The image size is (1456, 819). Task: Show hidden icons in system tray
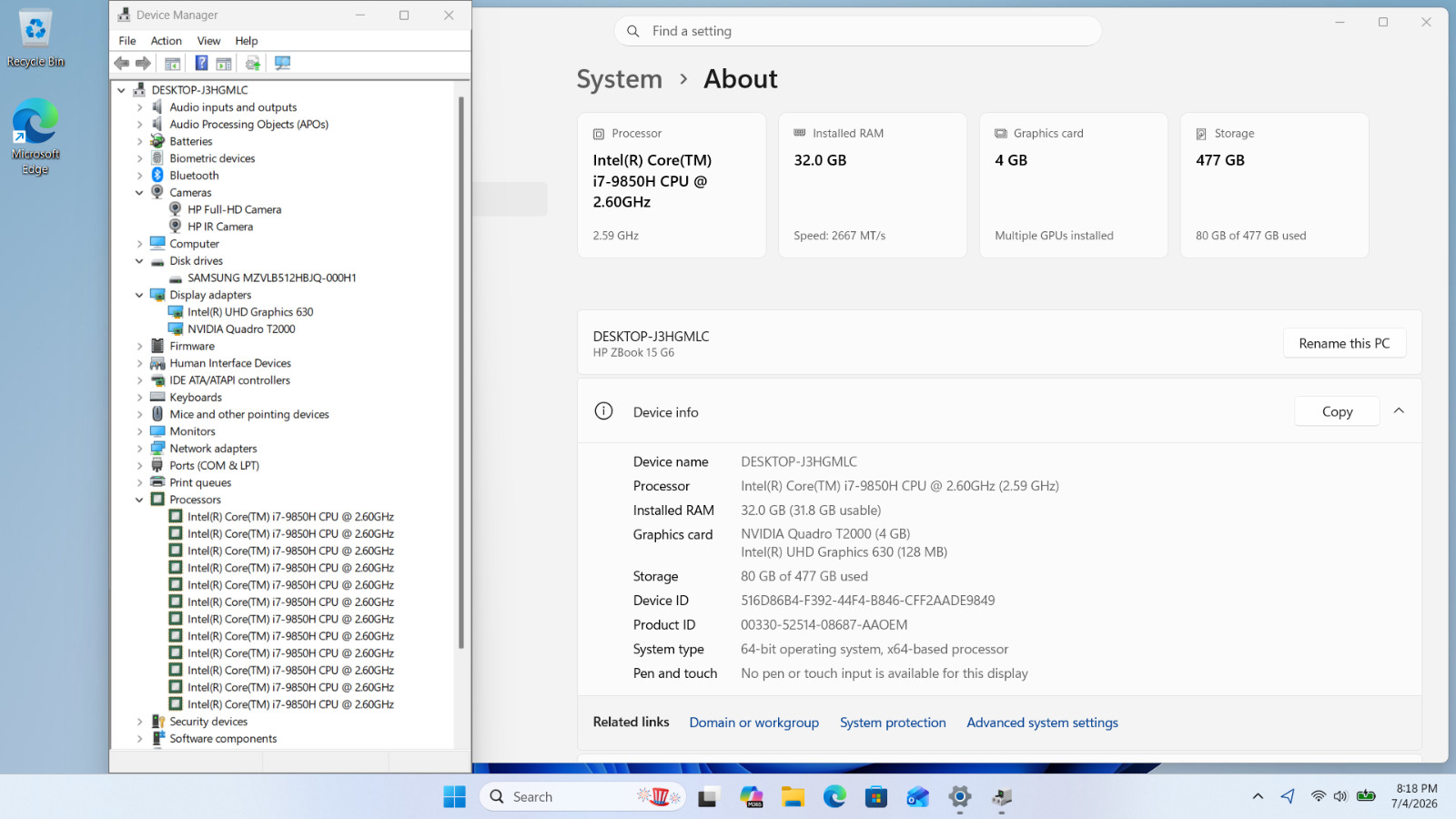1258,796
